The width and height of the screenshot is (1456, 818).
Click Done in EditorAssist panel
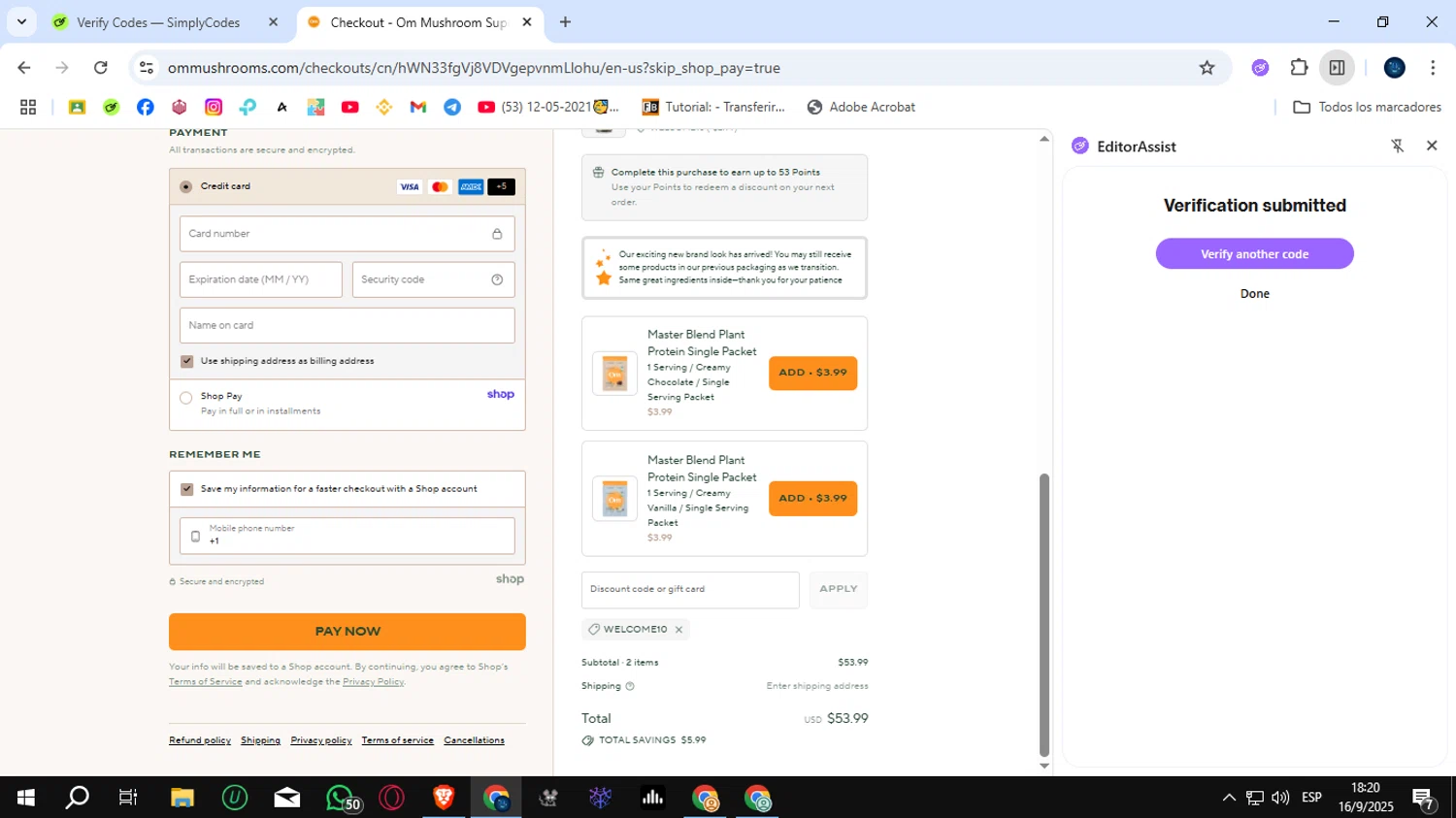coord(1254,294)
